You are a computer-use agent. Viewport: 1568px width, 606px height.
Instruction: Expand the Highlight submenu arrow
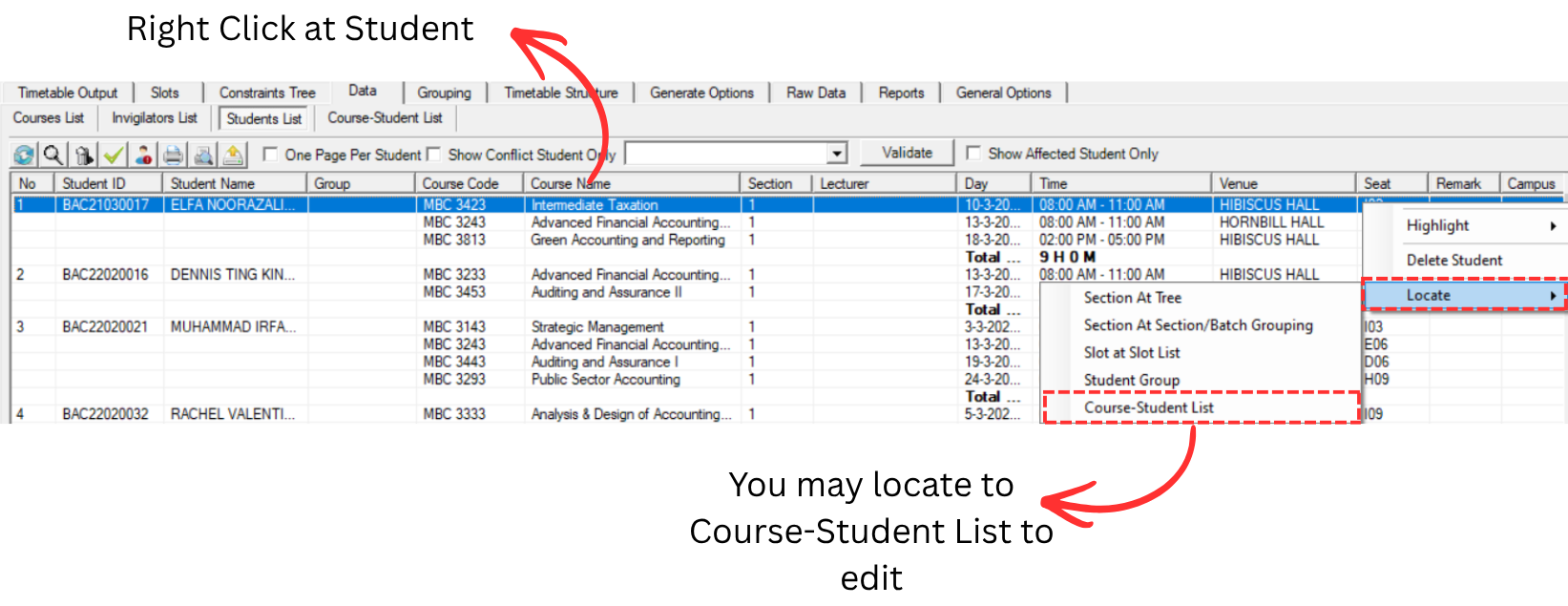[1554, 226]
